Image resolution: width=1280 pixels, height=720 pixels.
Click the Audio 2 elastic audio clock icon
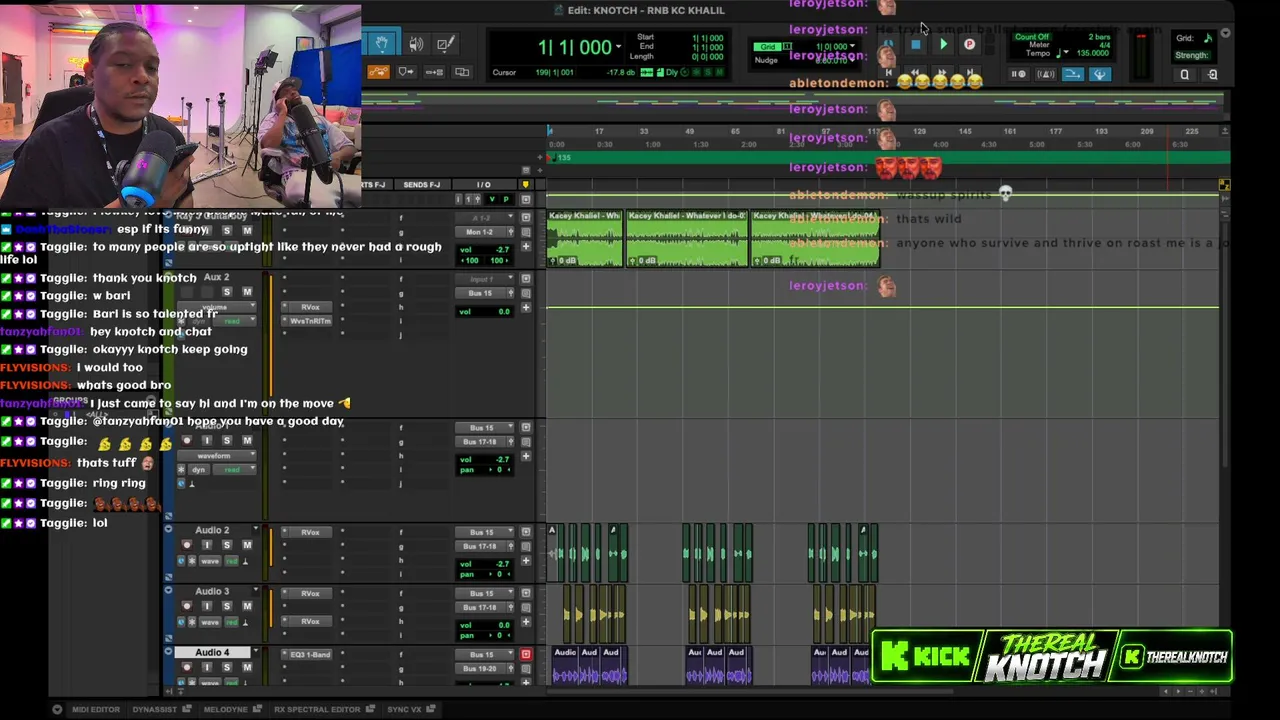coord(181,561)
